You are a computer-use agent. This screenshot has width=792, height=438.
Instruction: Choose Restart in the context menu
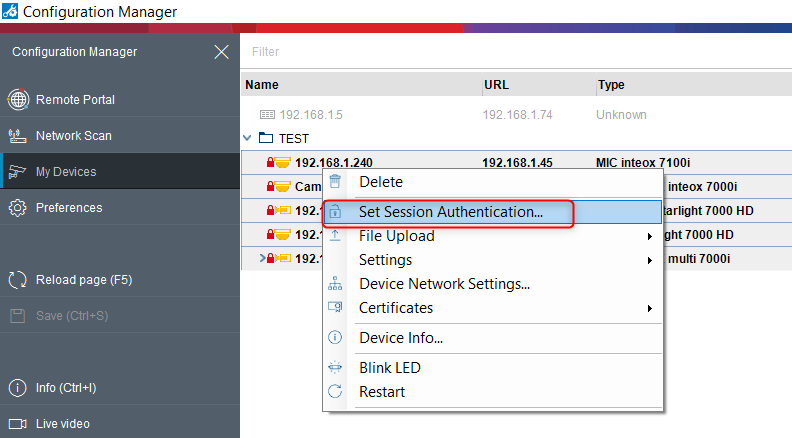(382, 392)
